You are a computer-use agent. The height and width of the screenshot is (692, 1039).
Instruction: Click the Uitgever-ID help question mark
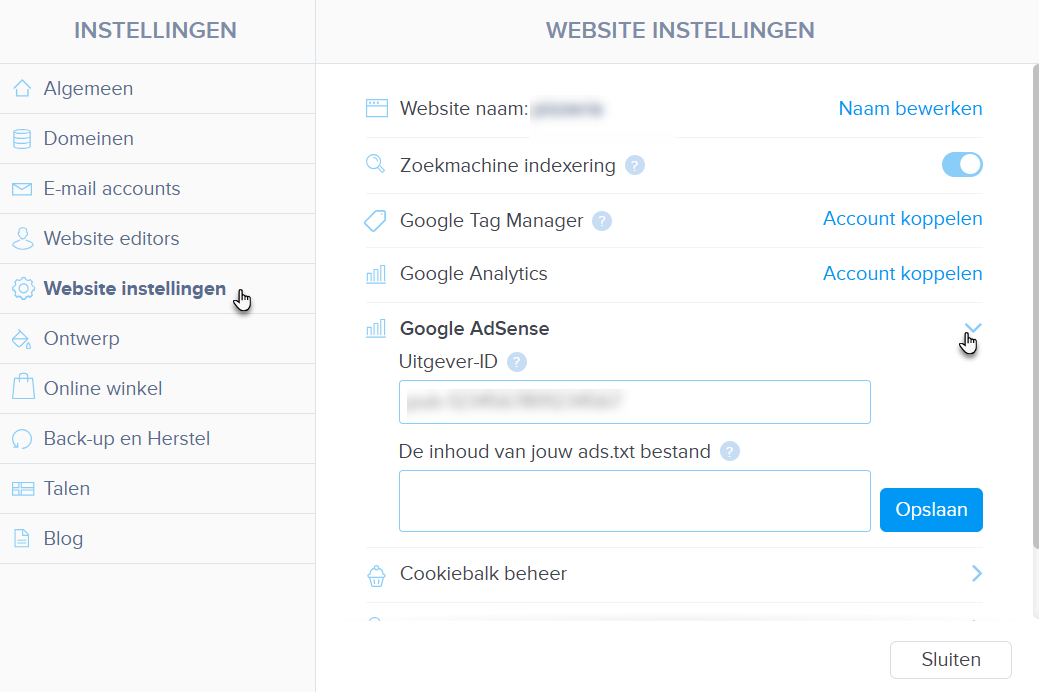(x=517, y=362)
